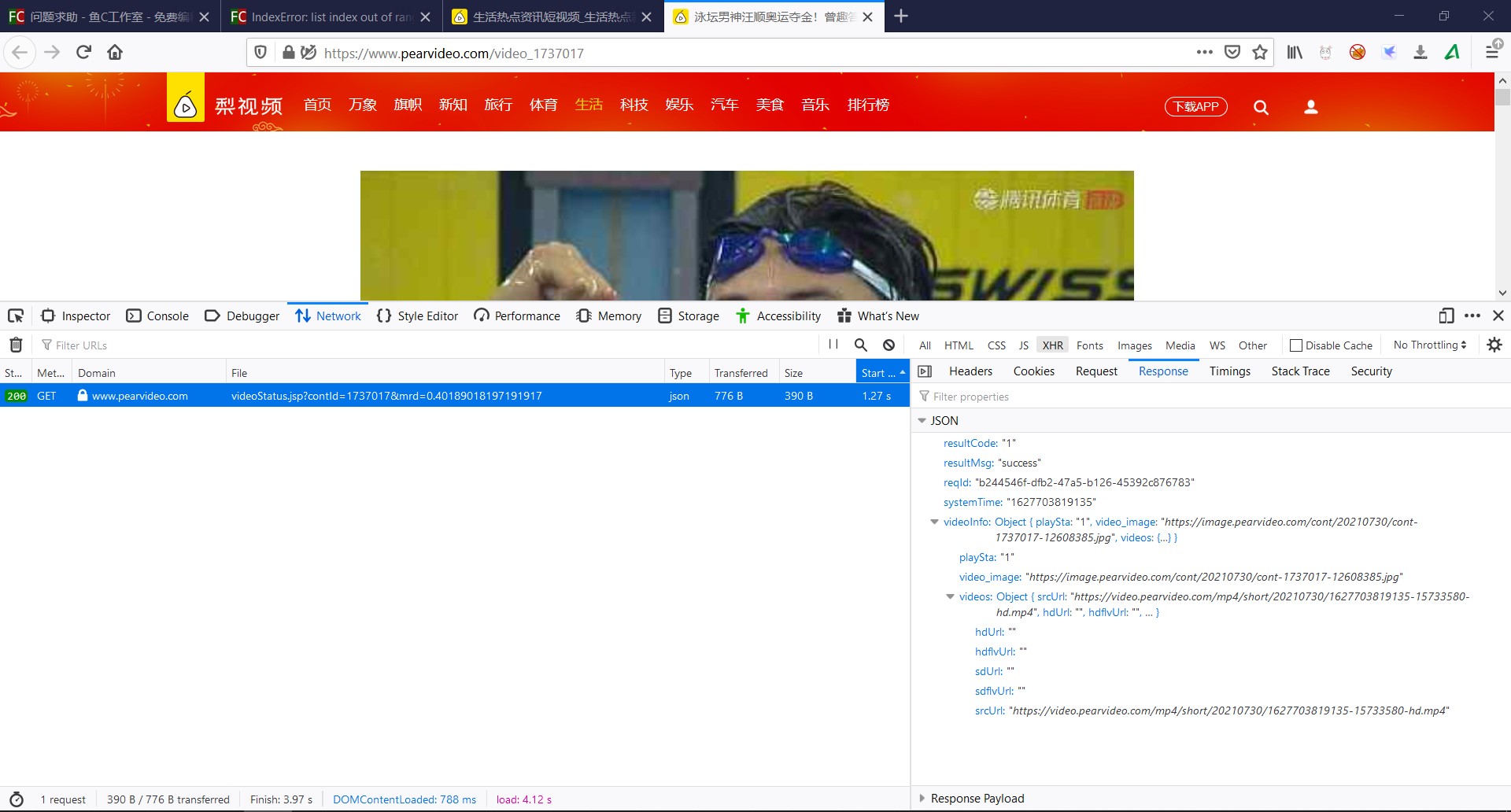Enable Disable Cache checkbox
Viewport: 1511px width, 812px height.
click(x=1296, y=345)
